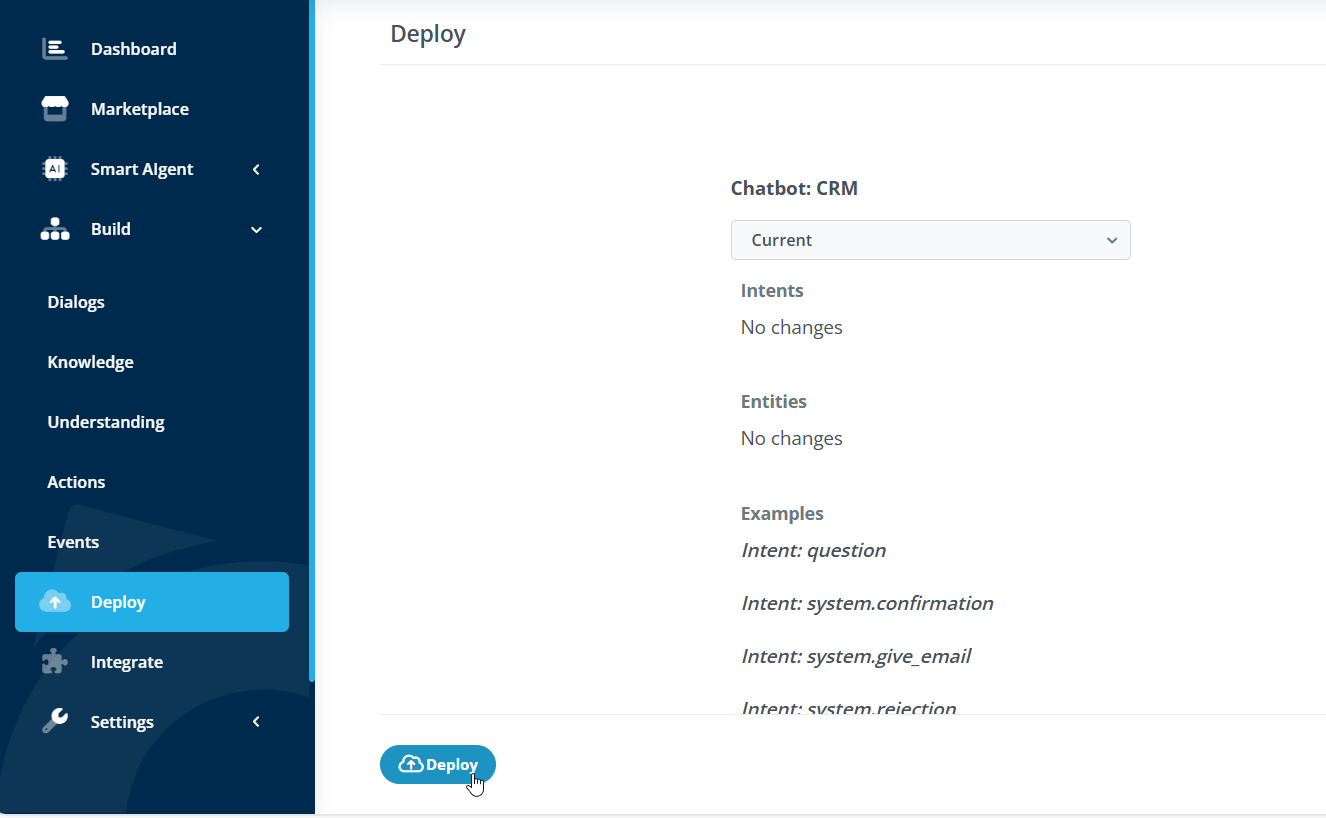Click the Dashboard chart icon
This screenshot has width=1326, height=818.
[55, 49]
